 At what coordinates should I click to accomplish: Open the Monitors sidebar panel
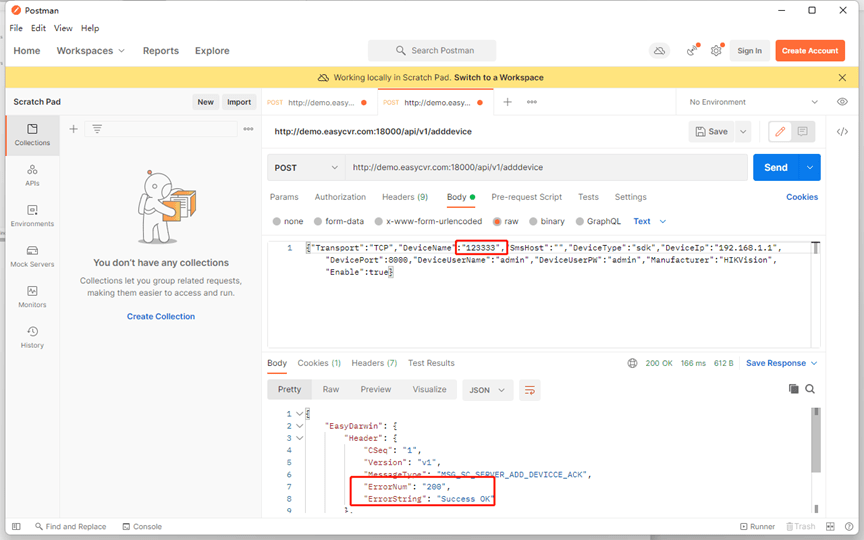(x=32, y=296)
